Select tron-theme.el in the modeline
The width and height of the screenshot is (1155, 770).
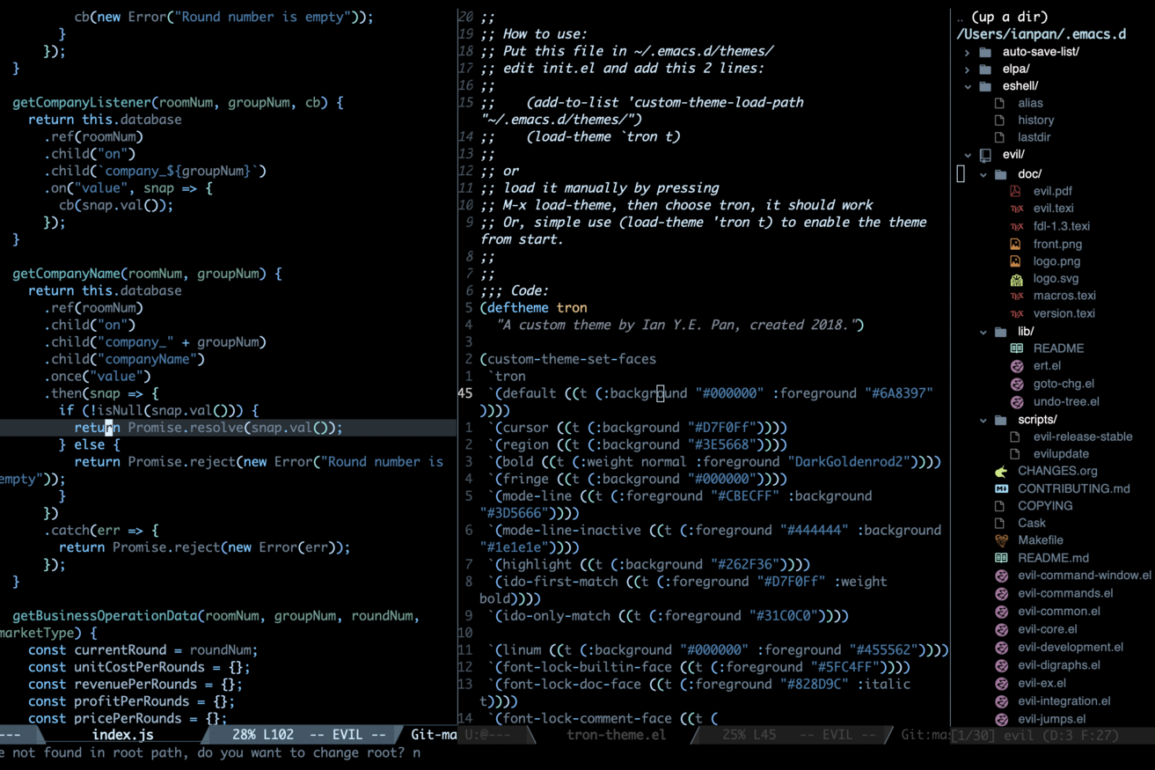pyautogui.click(x=616, y=734)
